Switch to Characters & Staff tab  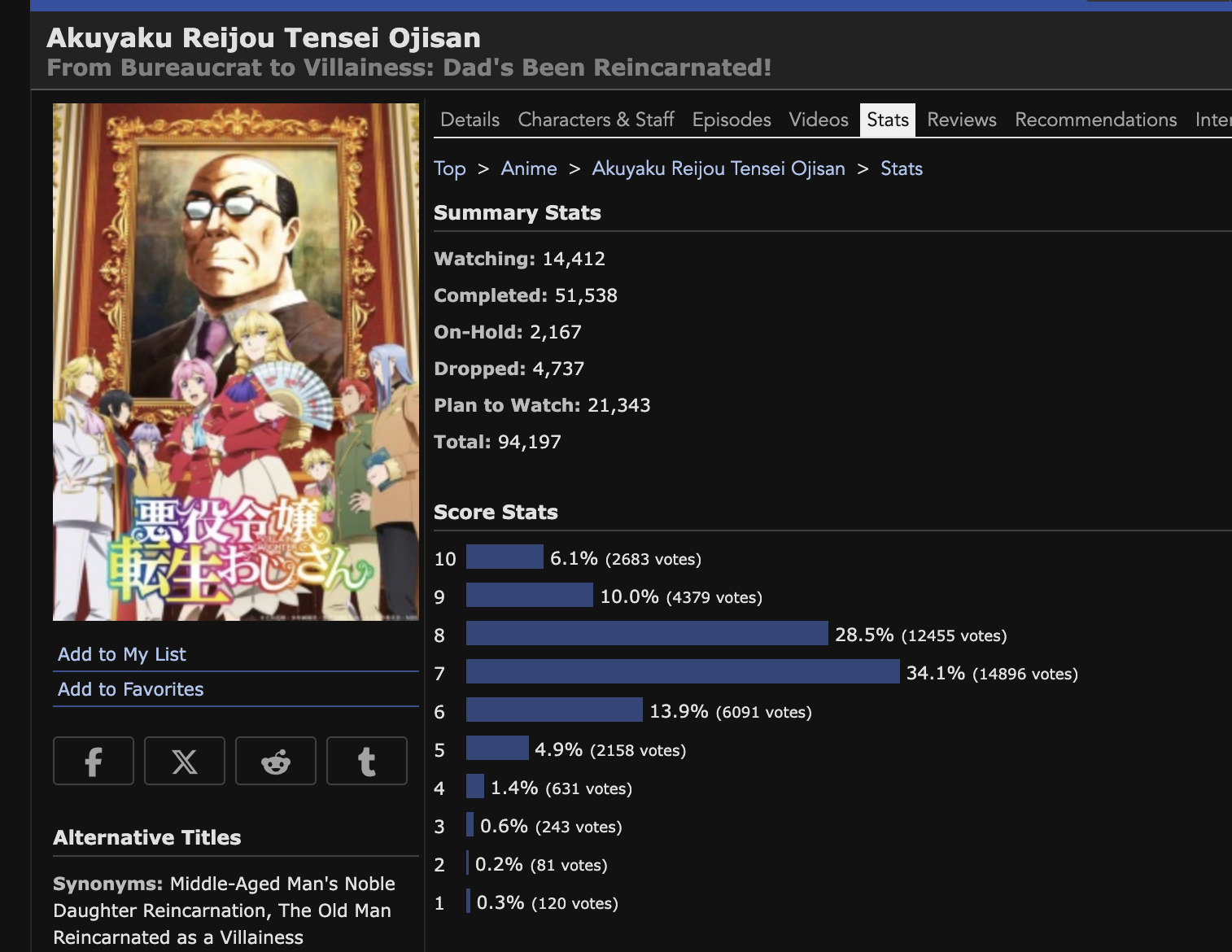click(x=596, y=120)
